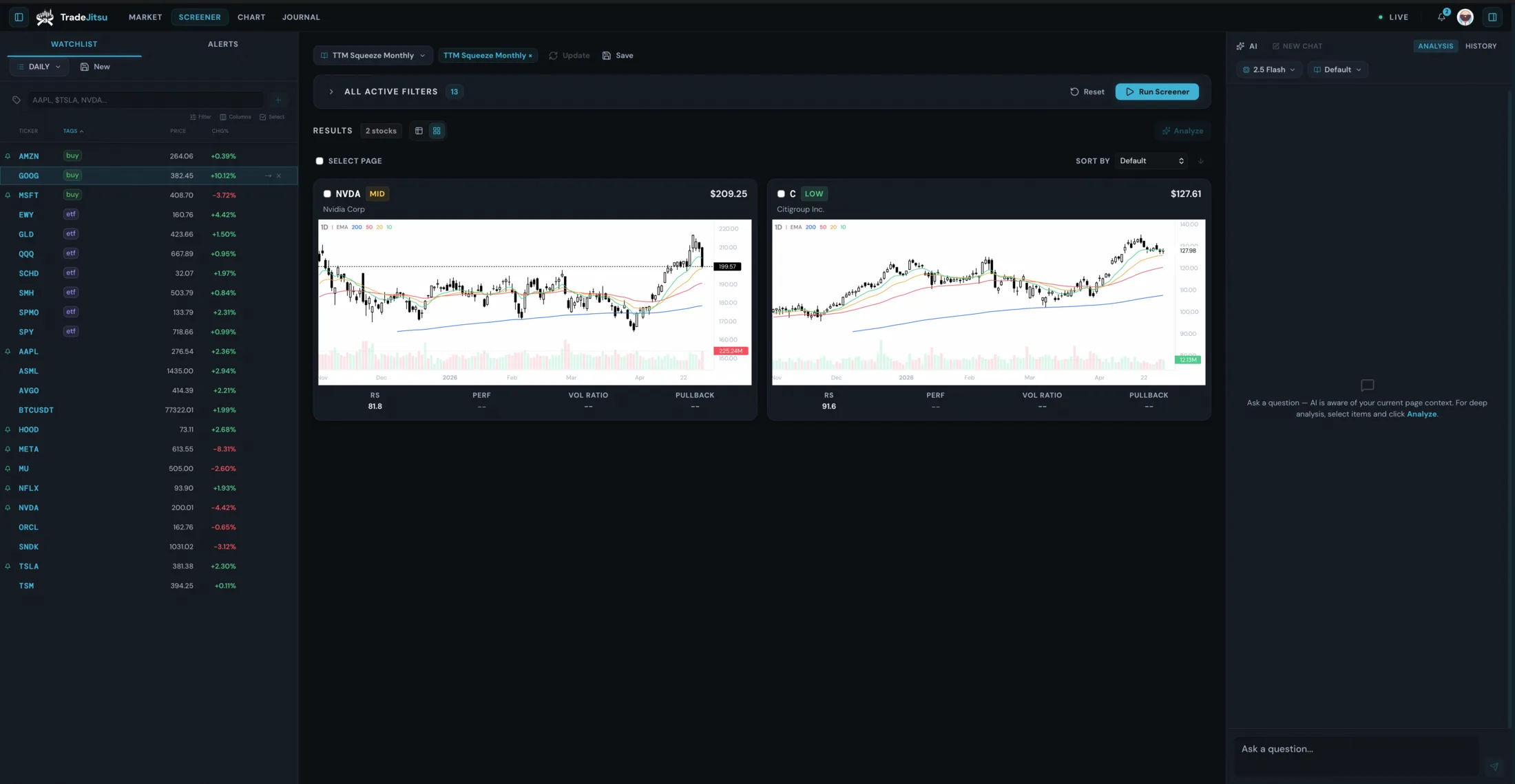Image resolution: width=1515 pixels, height=784 pixels.
Task: Click the Save screener button
Action: tap(618, 56)
